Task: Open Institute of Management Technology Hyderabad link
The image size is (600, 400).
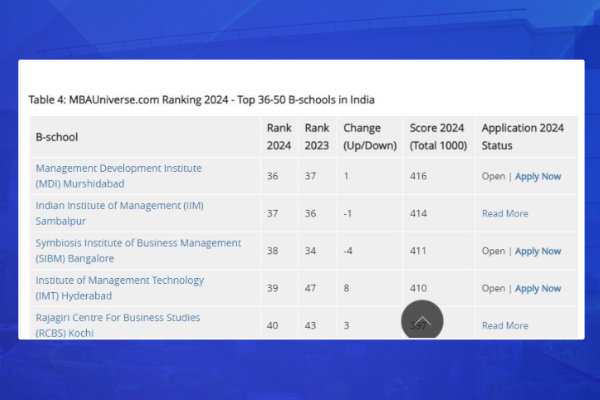Action: point(119,288)
